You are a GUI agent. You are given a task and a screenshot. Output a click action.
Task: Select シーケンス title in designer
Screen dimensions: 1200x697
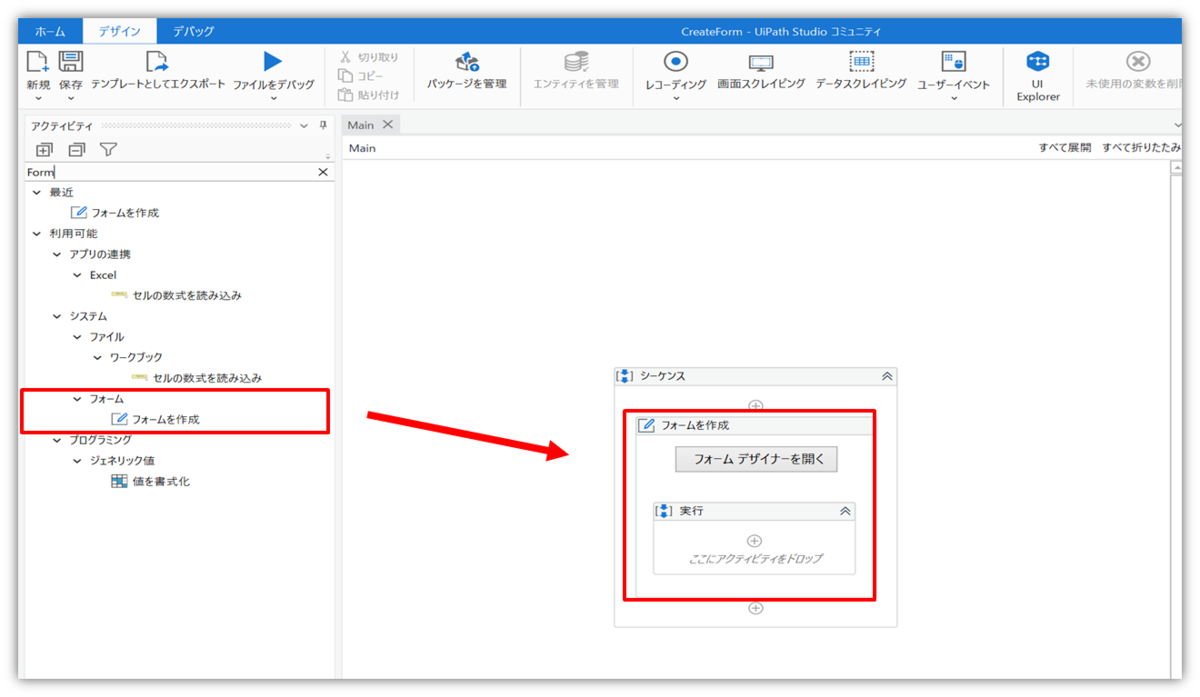[x=662, y=376]
